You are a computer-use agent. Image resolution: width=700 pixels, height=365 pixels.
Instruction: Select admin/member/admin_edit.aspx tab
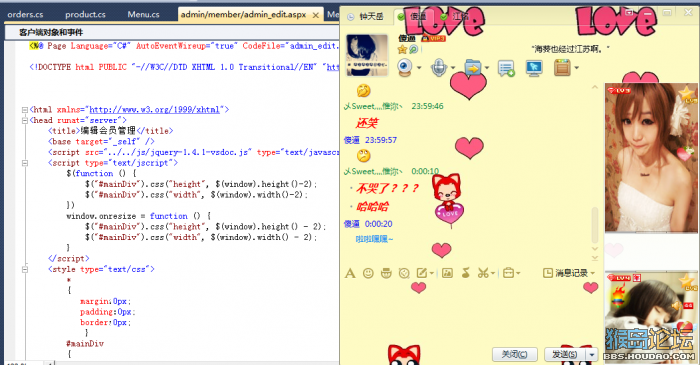point(244,14)
